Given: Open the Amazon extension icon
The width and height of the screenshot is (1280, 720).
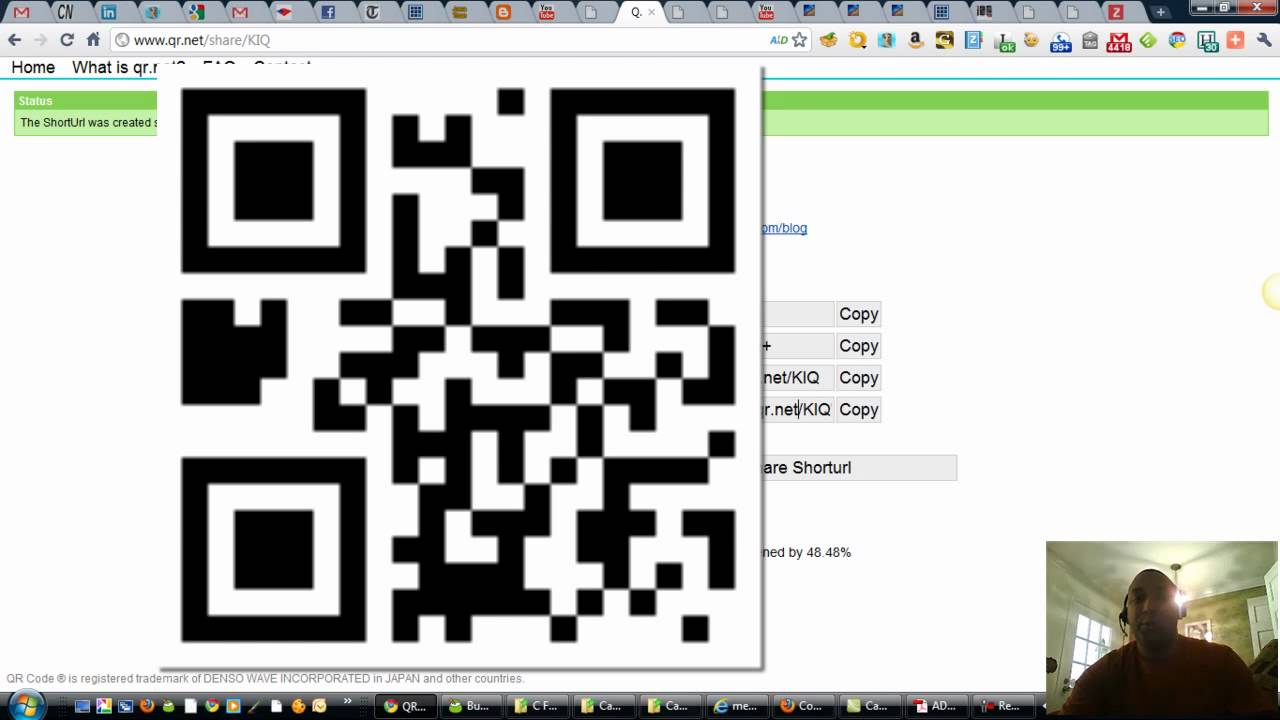Looking at the screenshot, I should point(915,40).
